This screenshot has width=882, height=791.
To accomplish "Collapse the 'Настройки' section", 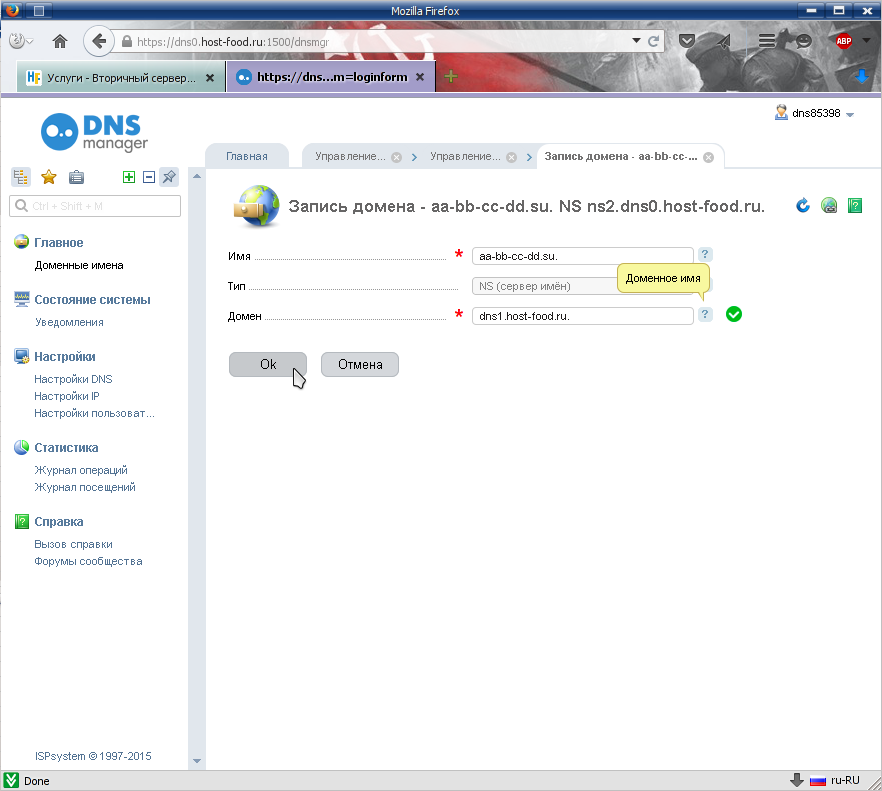I will (x=65, y=357).
